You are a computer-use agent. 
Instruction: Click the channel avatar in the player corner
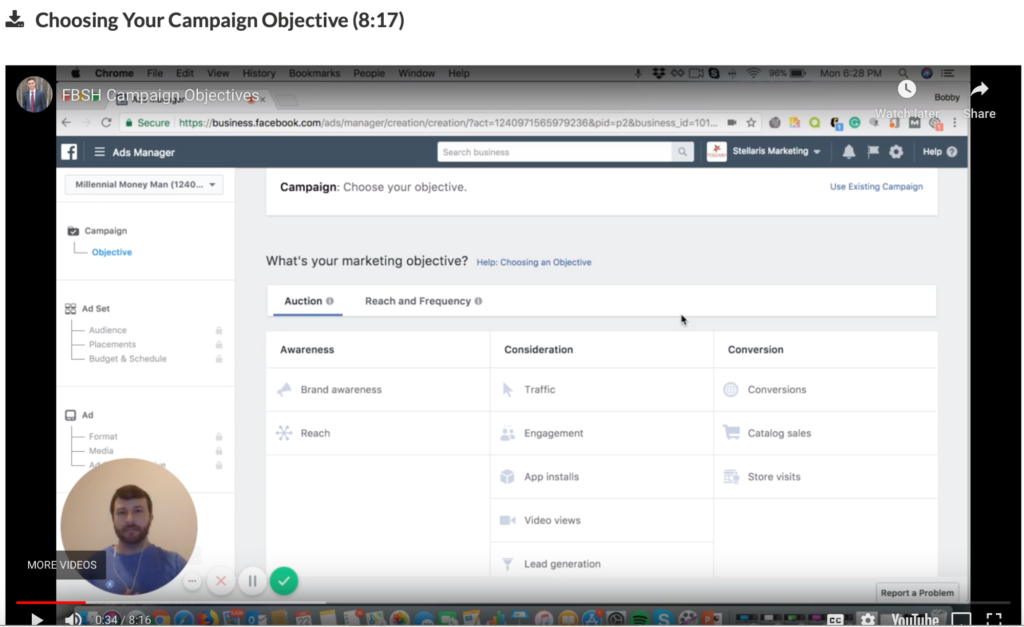(x=34, y=95)
